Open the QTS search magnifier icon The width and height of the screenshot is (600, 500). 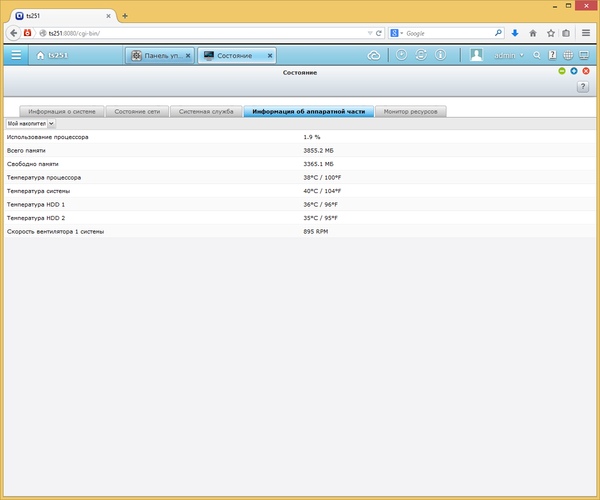point(536,55)
